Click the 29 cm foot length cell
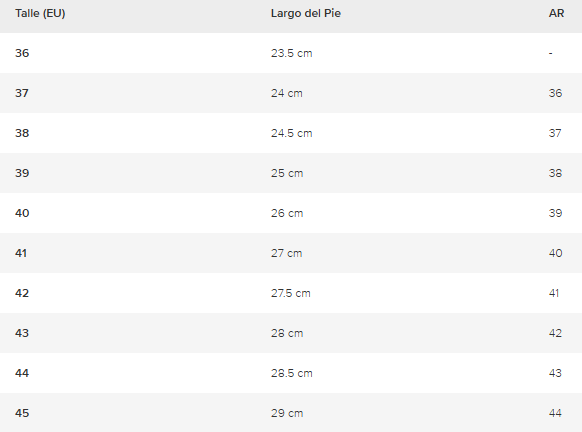 click(287, 413)
